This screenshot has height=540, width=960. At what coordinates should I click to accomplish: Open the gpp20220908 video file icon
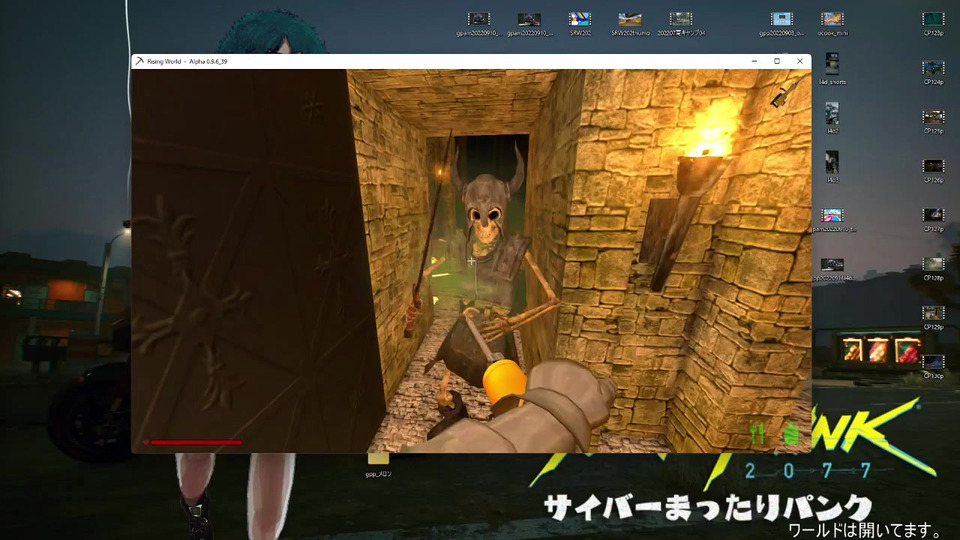tap(781, 23)
